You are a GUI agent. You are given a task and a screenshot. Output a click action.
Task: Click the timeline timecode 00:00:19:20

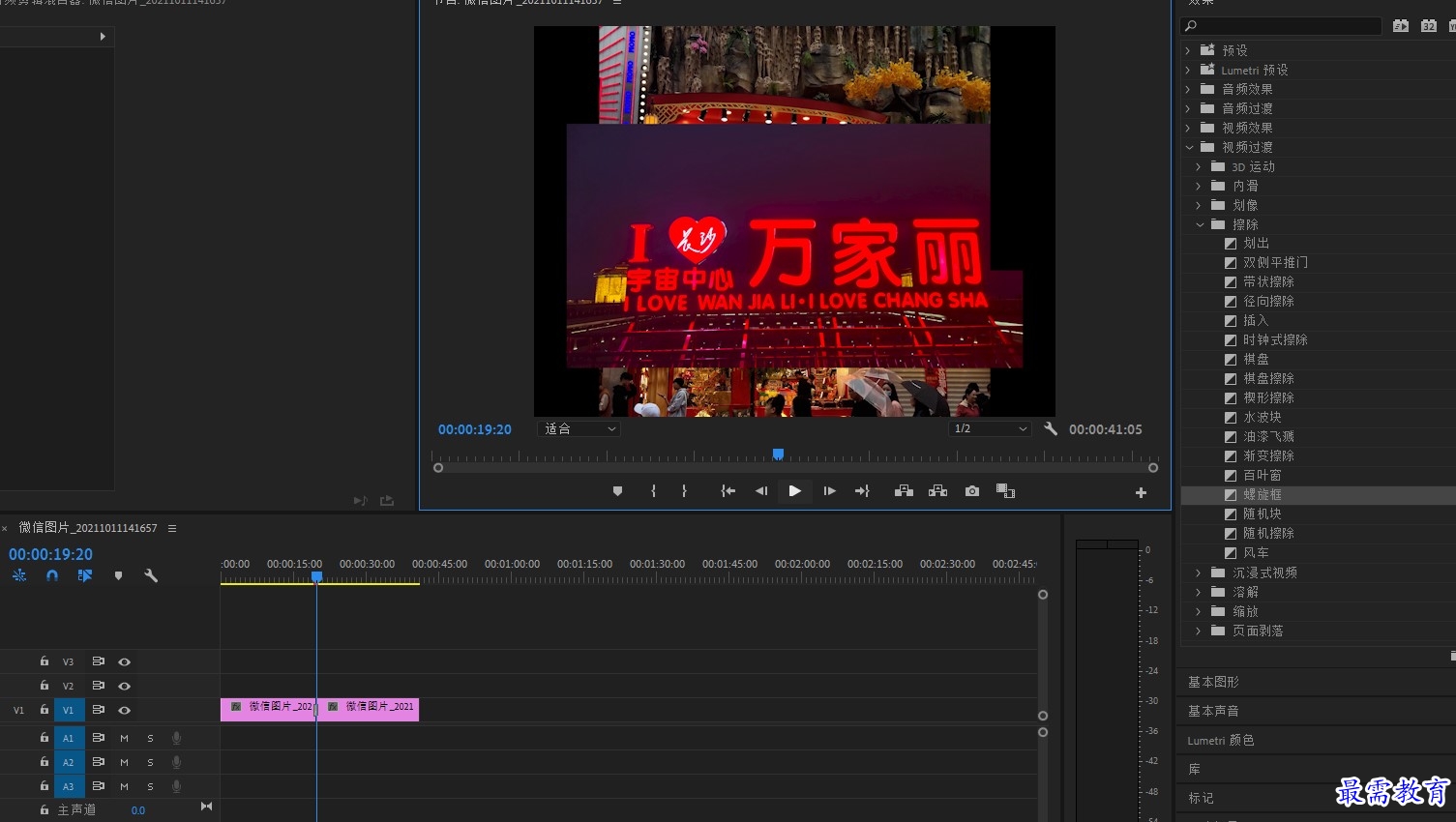coord(50,554)
